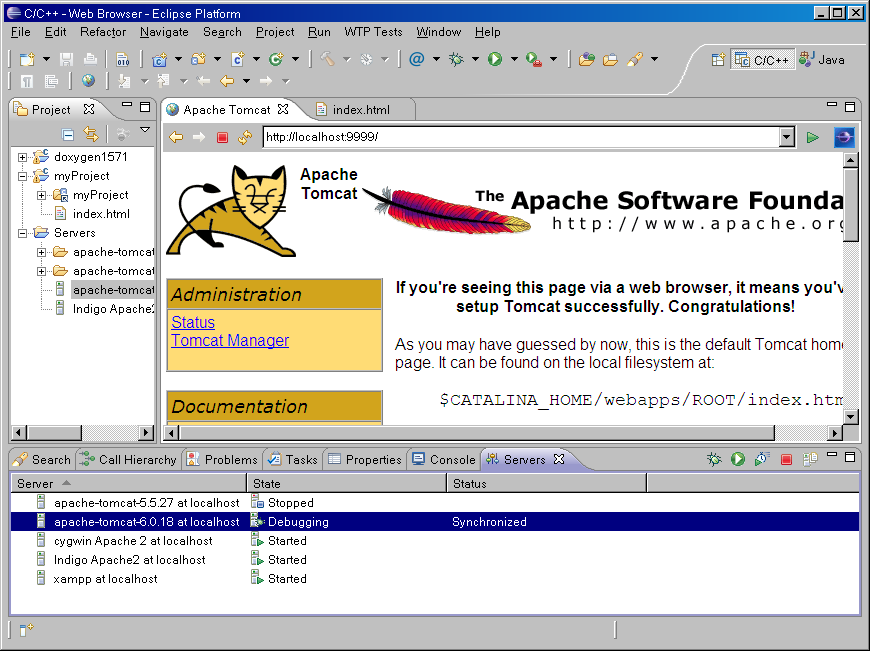This screenshot has height=651, width=870.
Task: Refresh the Apache Tomcat browser page
Action: [244, 138]
